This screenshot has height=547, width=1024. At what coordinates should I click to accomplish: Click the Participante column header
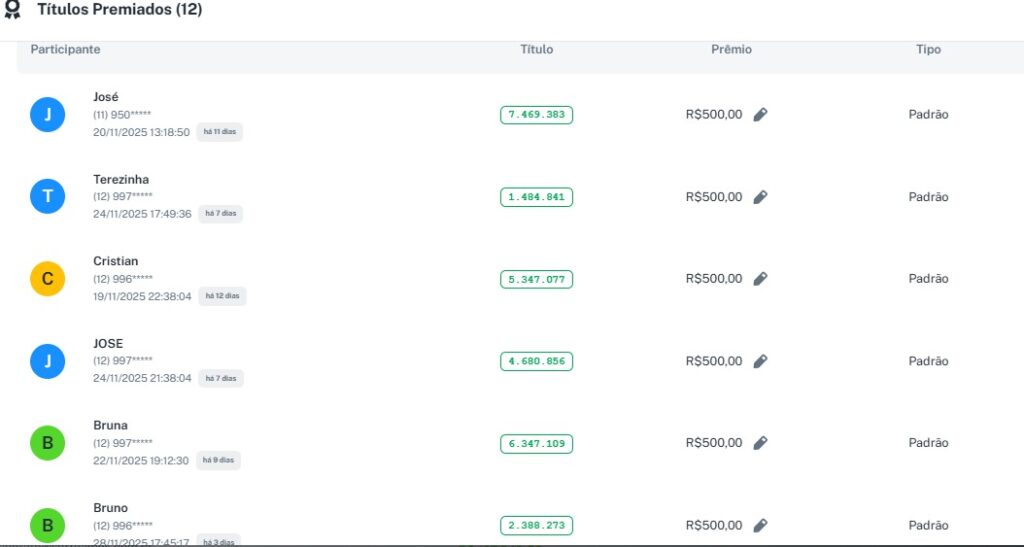[65, 49]
